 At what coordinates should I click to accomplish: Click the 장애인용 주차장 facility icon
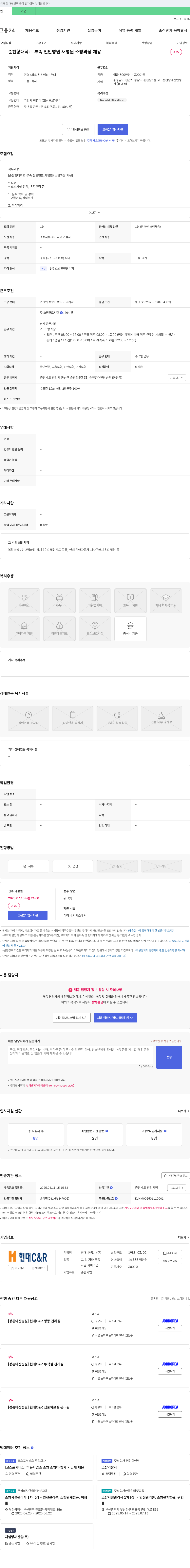click(28, 718)
